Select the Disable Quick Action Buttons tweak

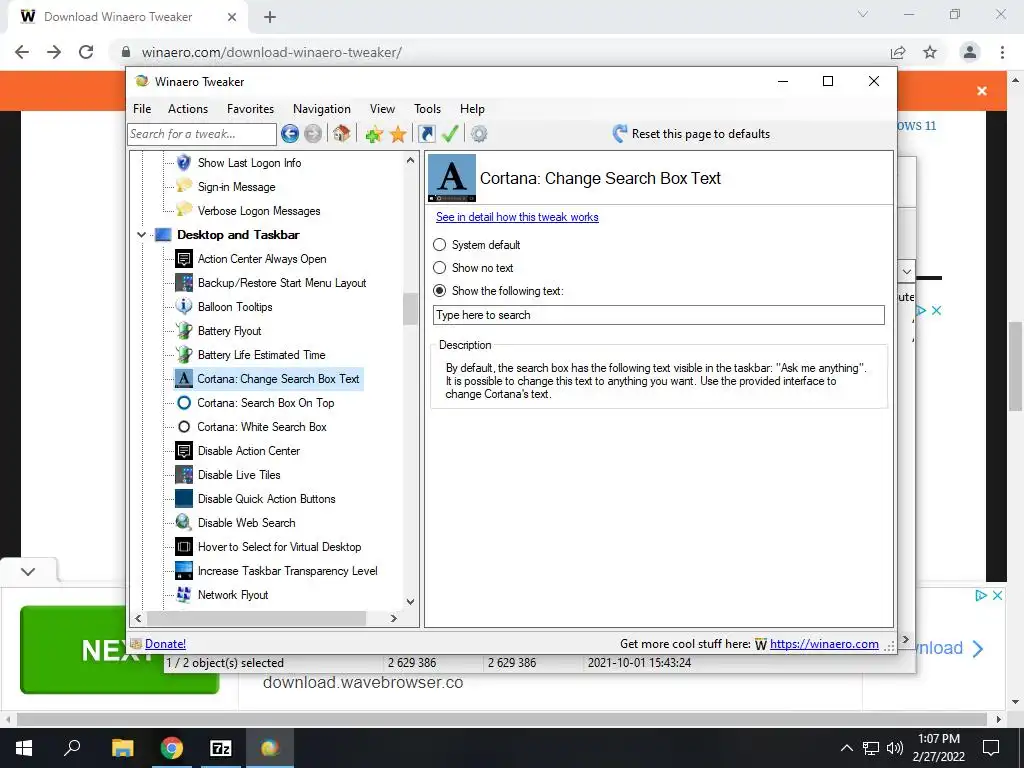point(266,499)
